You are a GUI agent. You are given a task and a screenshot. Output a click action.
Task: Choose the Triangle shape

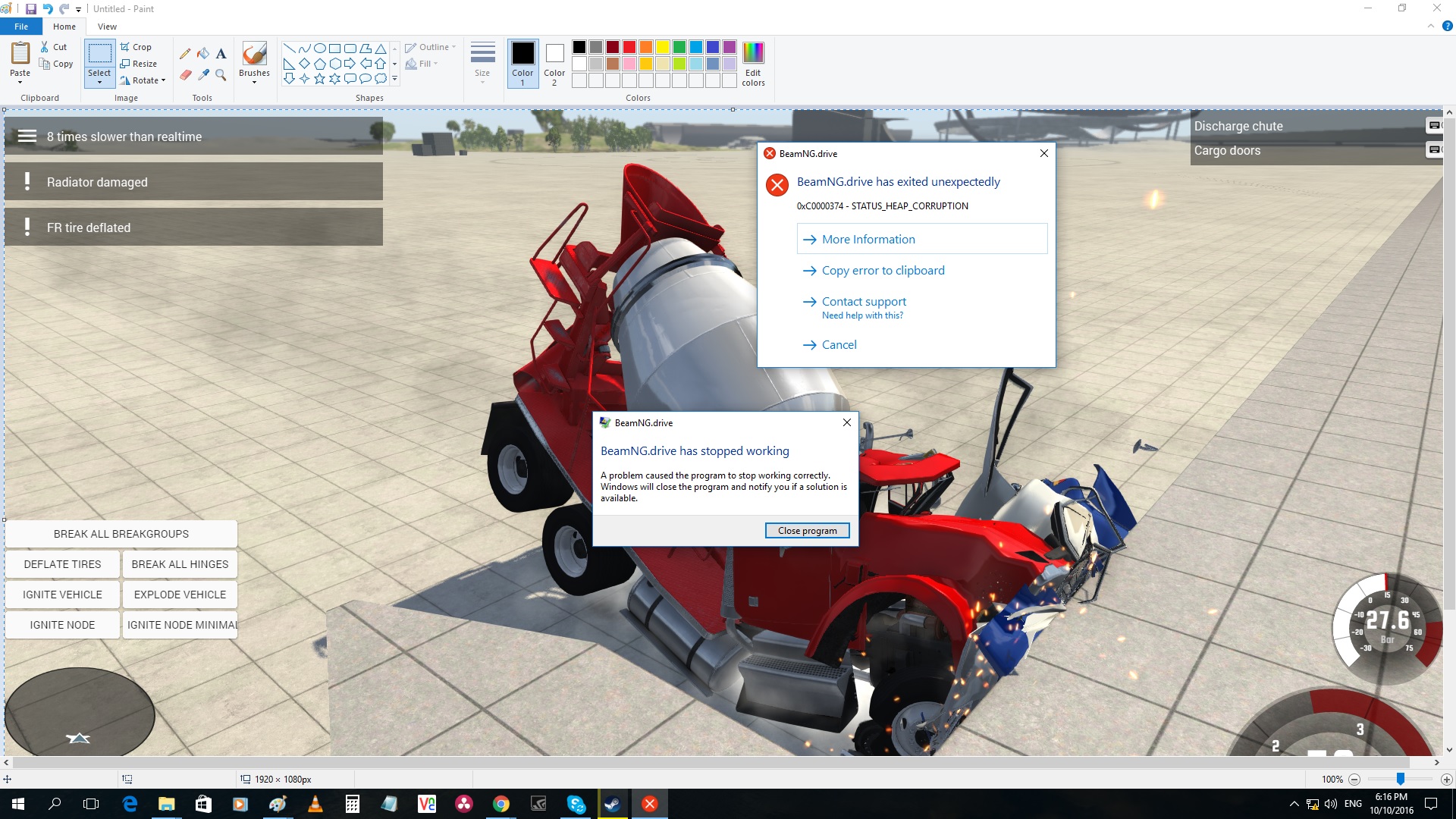tap(381, 49)
